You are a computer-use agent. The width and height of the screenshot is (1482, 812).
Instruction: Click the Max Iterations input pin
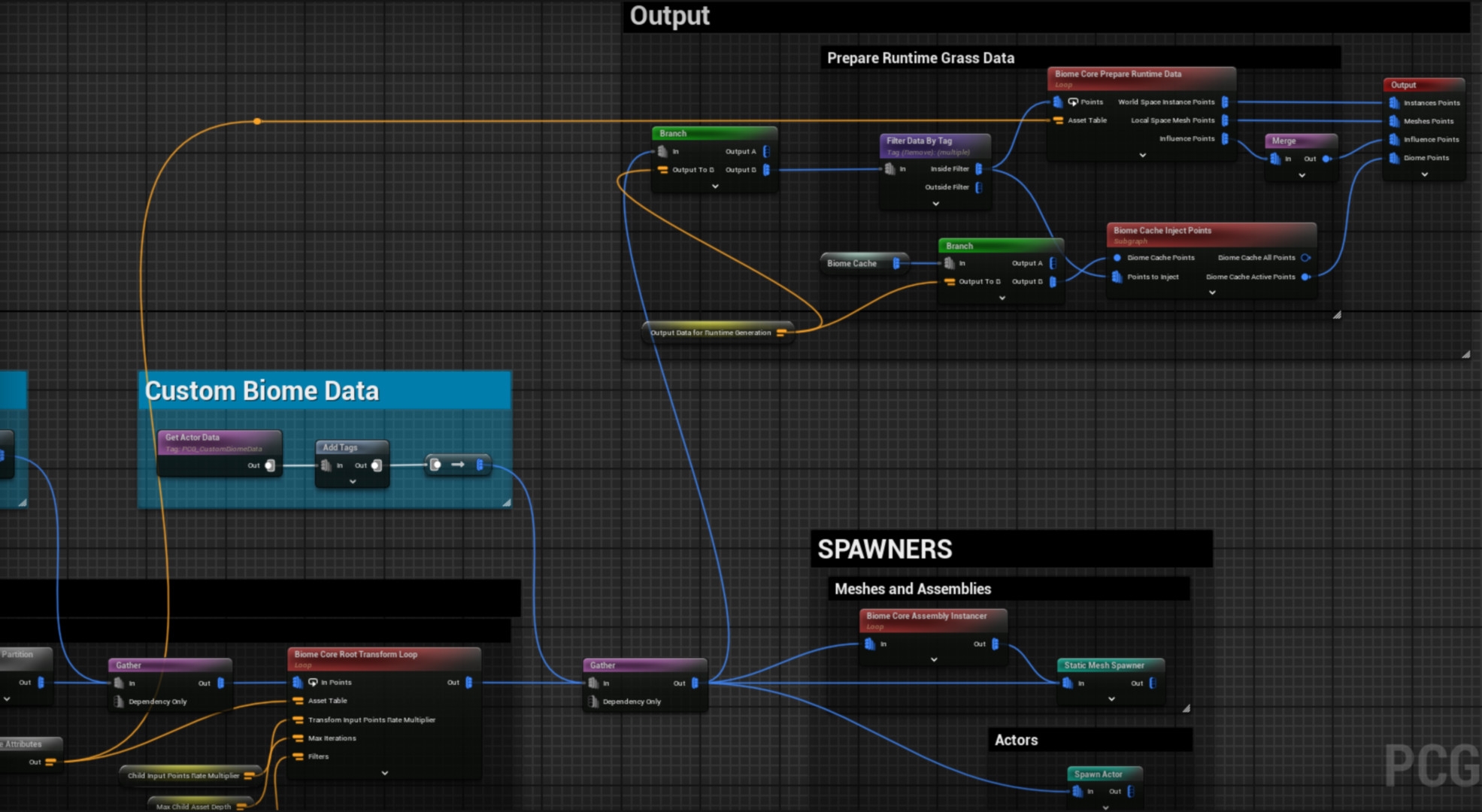298,738
